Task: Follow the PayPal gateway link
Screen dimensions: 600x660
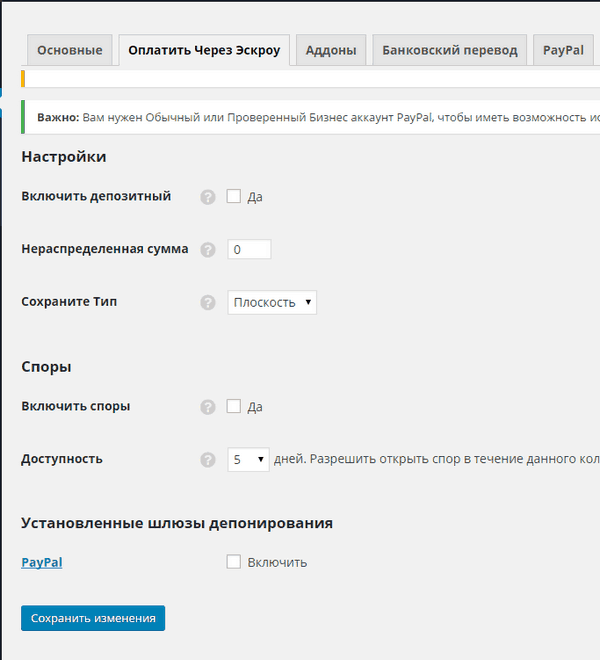Action: (42, 562)
